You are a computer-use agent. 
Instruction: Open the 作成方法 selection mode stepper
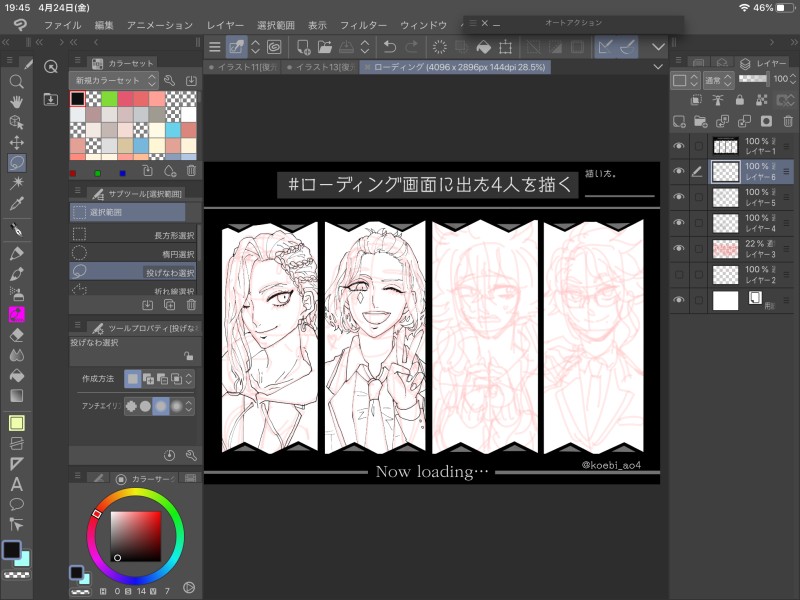click(189, 379)
